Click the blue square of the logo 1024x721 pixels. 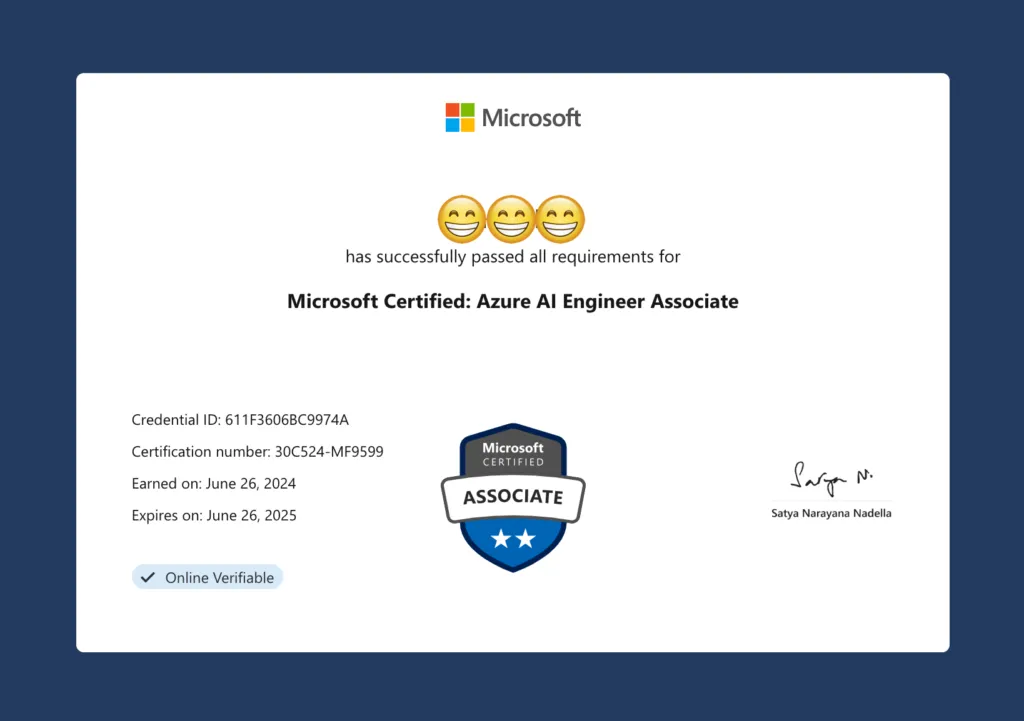click(x=451, y=125)
